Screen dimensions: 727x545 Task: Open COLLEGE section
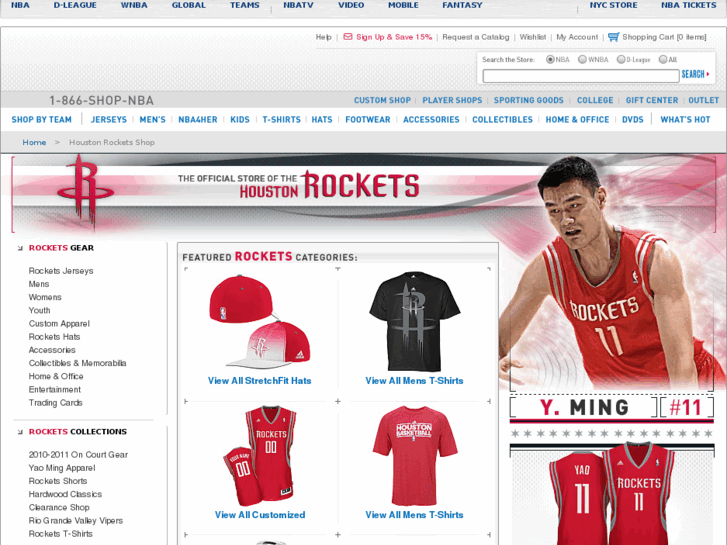595,100
